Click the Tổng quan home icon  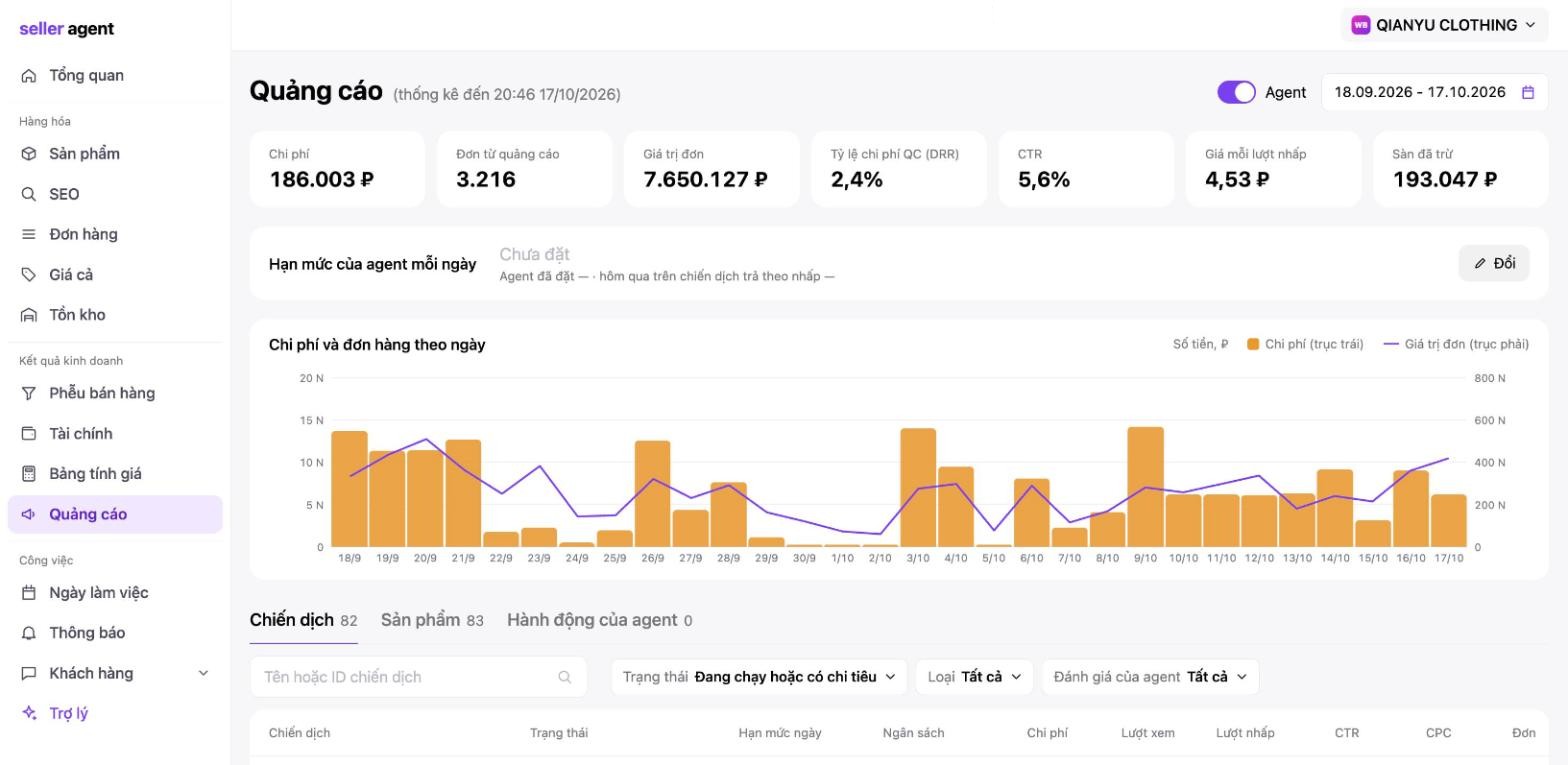coord(29,76)
